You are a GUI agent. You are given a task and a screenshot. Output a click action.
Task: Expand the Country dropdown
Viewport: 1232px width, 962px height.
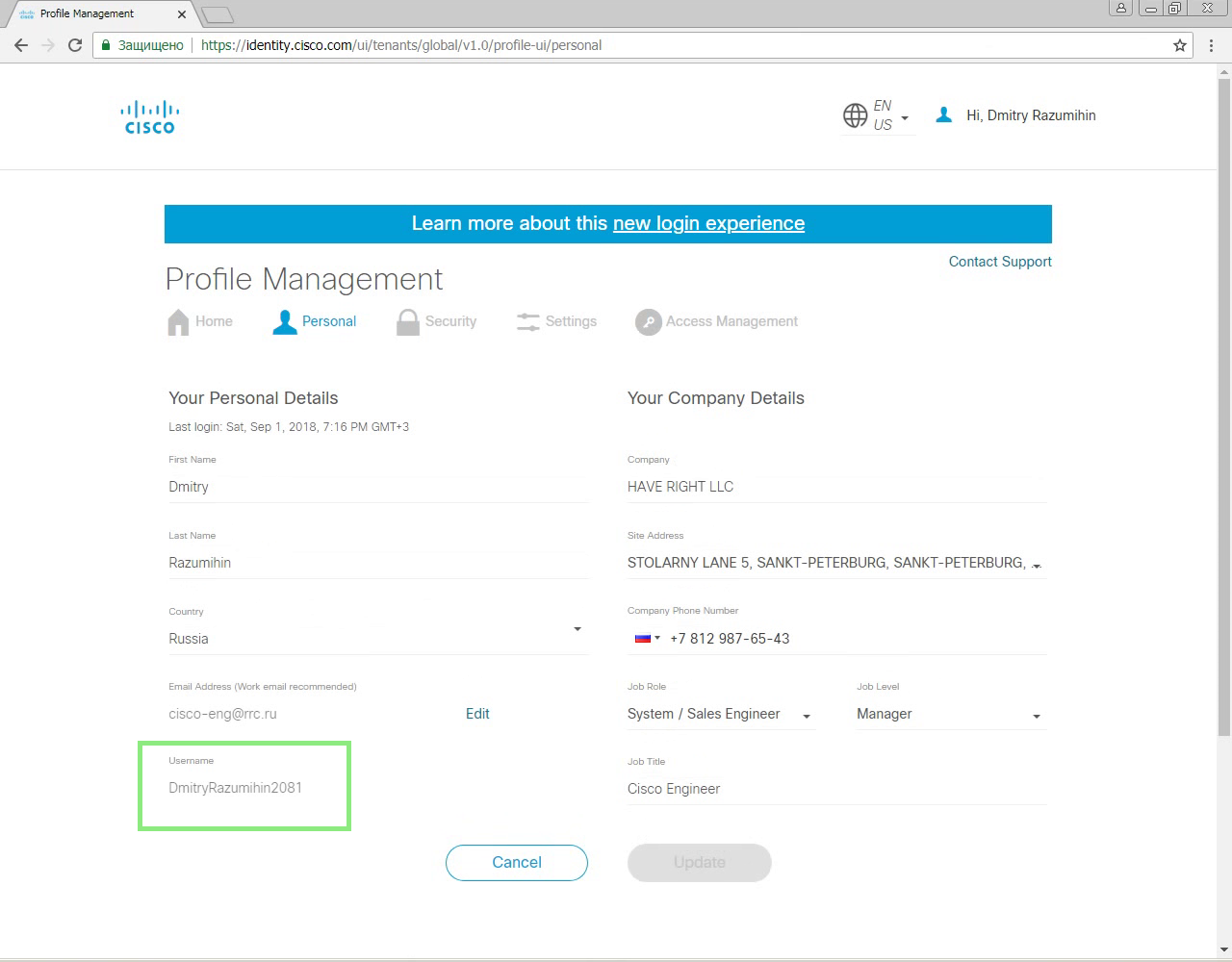577,629
